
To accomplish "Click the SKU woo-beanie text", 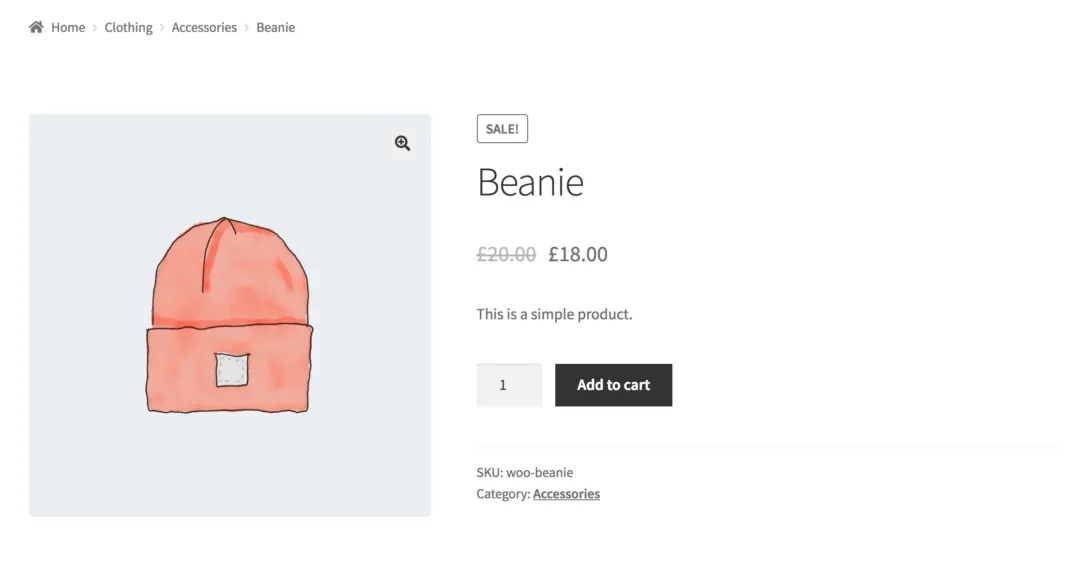I will (525, 472).
